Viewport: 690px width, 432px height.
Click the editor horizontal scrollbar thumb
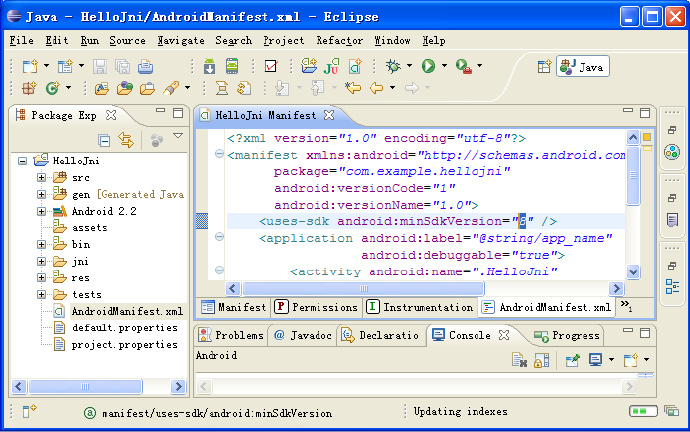tap(363, 289)
